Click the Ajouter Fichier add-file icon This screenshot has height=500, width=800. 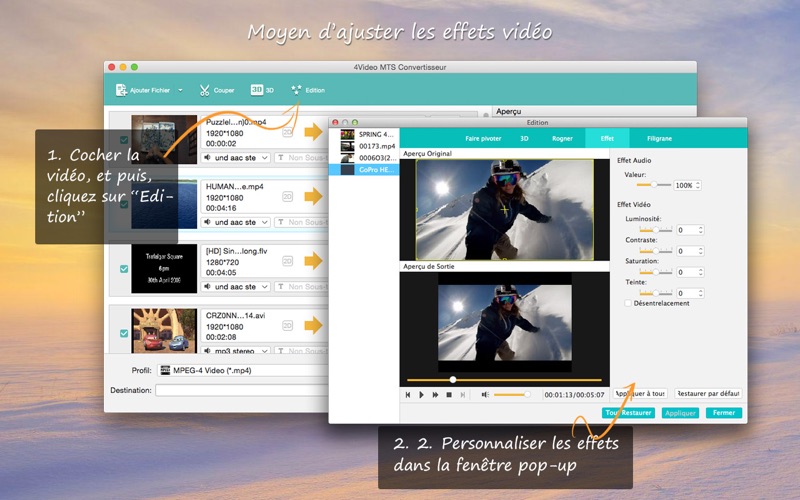[121, 90]
